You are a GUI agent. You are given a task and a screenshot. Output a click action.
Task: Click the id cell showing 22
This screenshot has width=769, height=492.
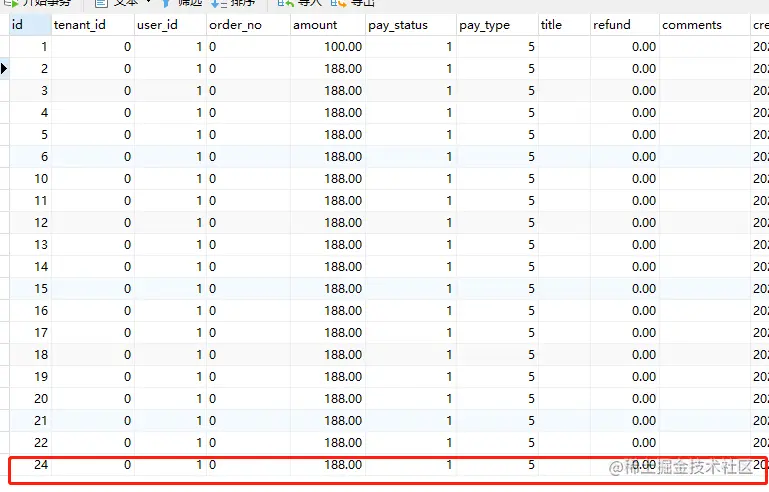click(30, 442)
